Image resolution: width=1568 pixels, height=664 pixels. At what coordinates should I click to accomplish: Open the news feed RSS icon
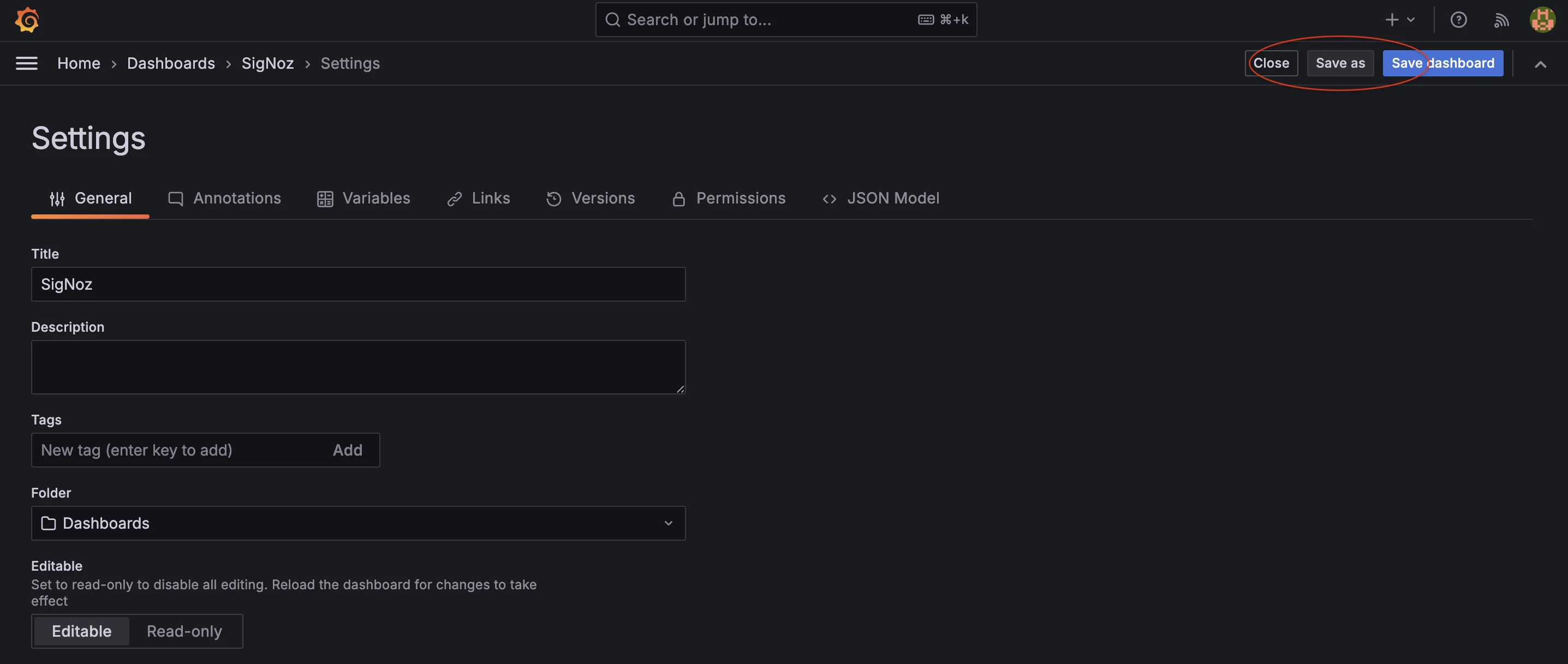[x=1501, y=20]
